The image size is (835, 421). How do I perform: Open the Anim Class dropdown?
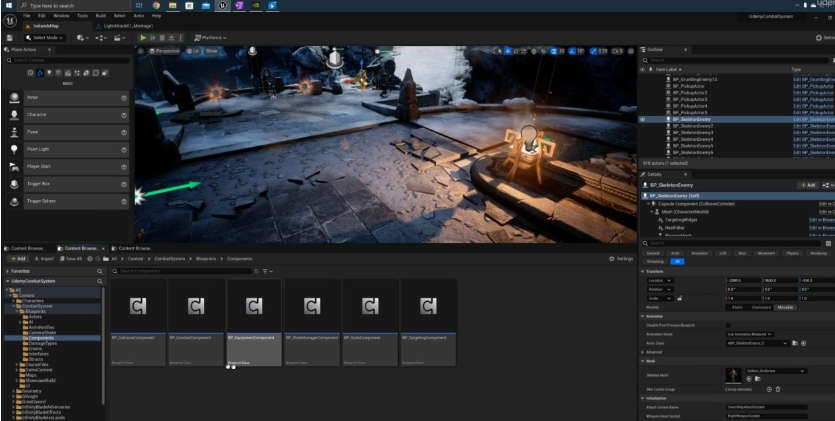pos(757,343)
